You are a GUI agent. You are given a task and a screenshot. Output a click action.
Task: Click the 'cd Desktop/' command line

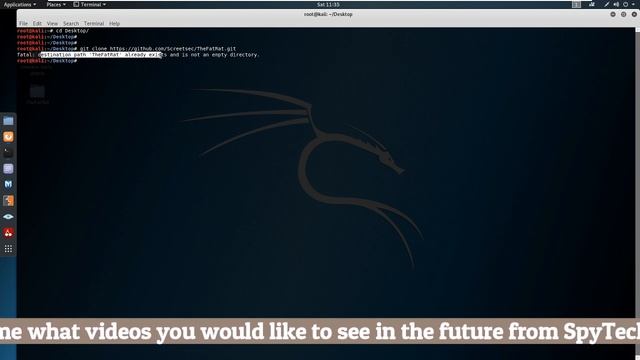click(53, 31)
